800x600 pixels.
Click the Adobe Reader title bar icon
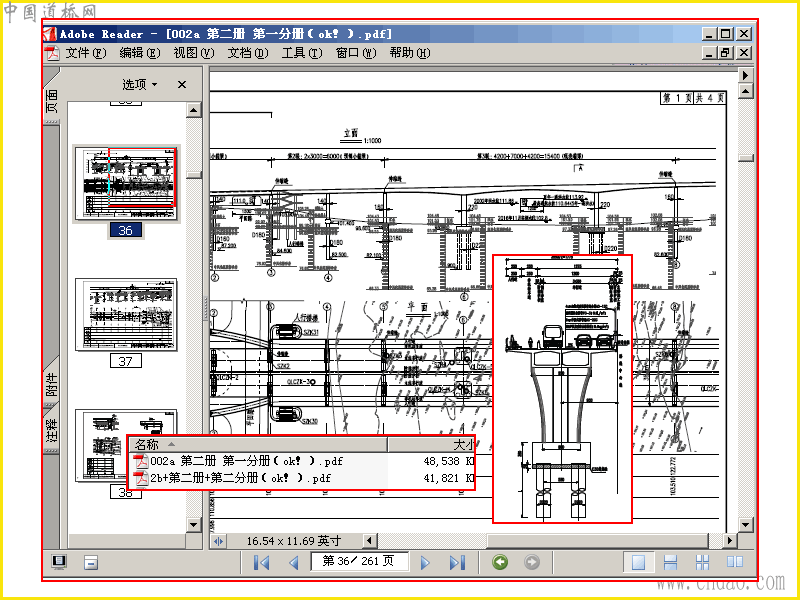click(x=50, y=34)
